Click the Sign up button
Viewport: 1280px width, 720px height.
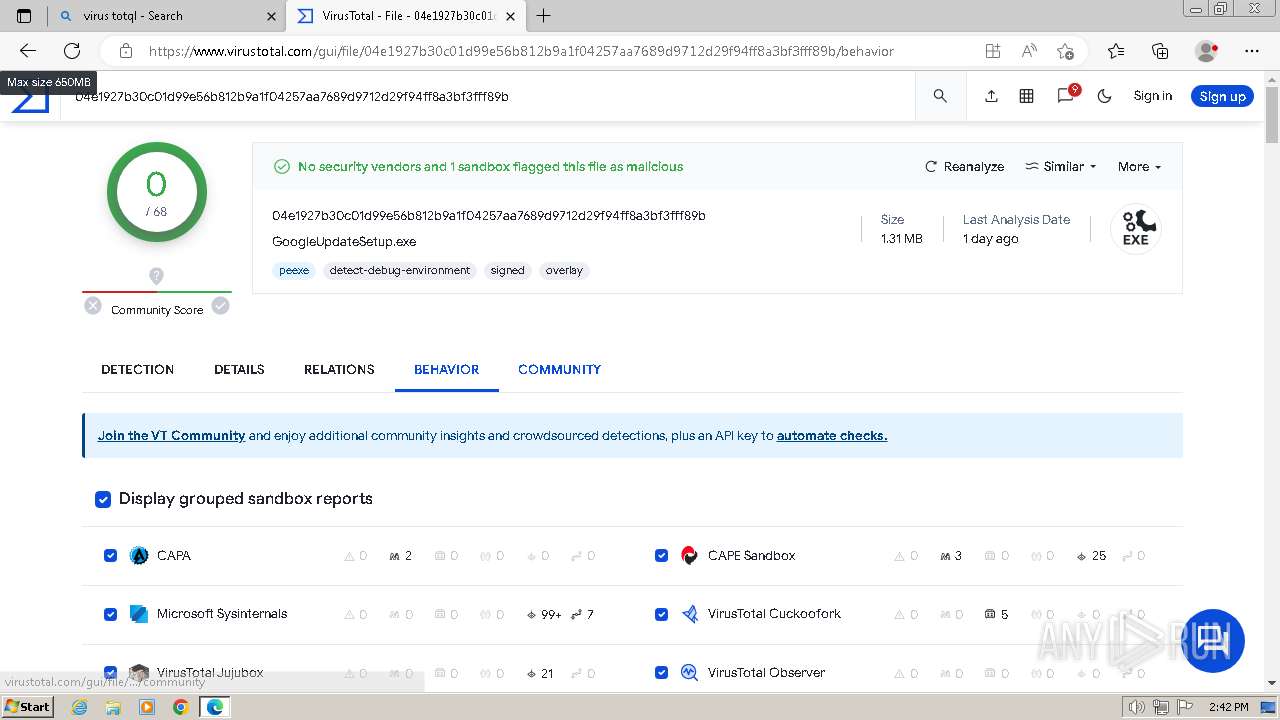1222,96
